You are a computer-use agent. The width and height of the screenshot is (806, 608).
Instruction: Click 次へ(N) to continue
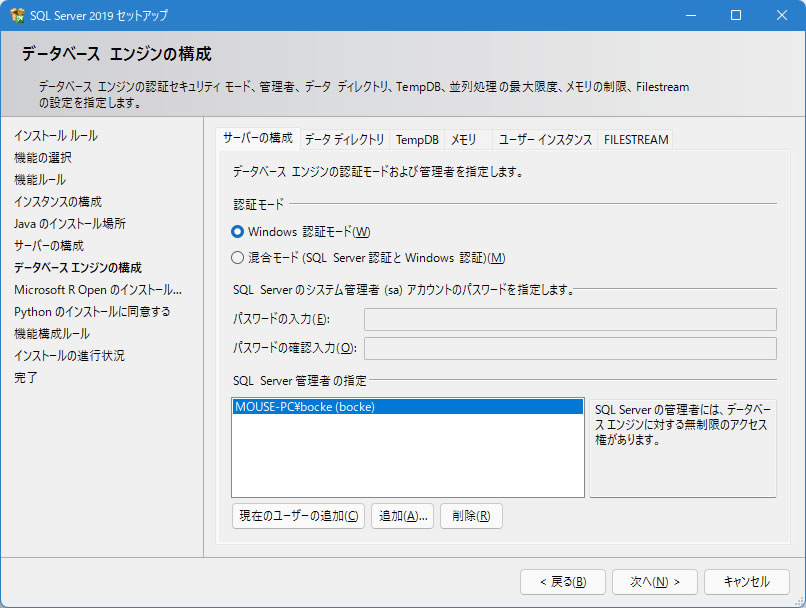tap(647, 582)
